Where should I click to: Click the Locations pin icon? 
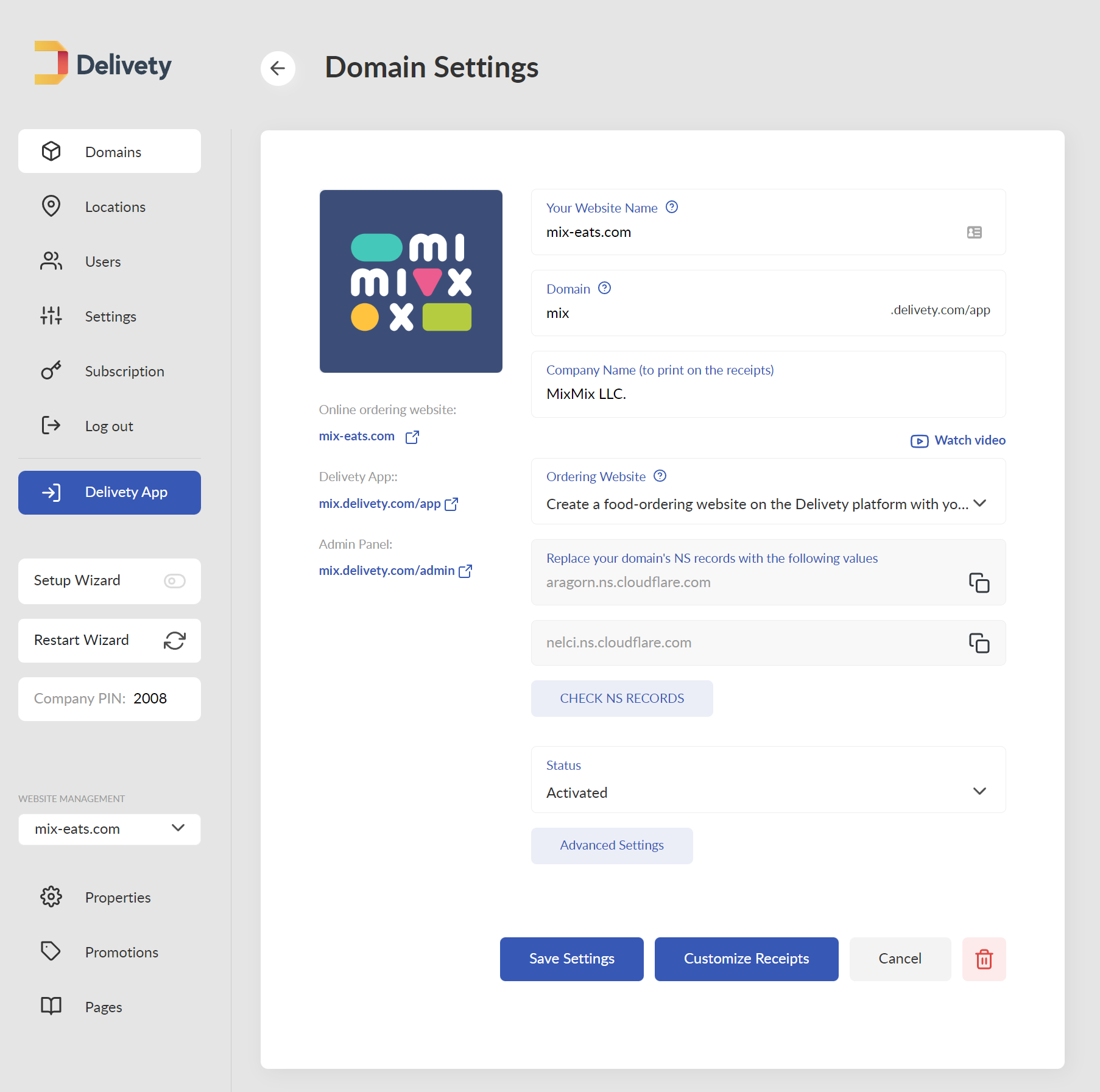[51, 206]
